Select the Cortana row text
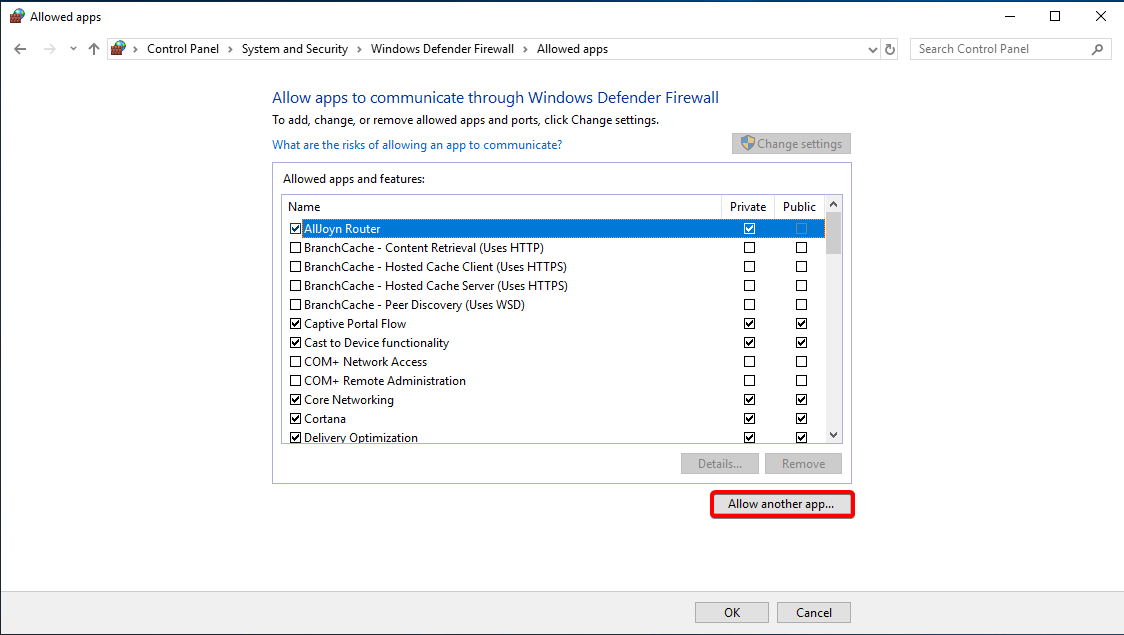This screenshot has height=635, width=1124. (x=325, y=419)
